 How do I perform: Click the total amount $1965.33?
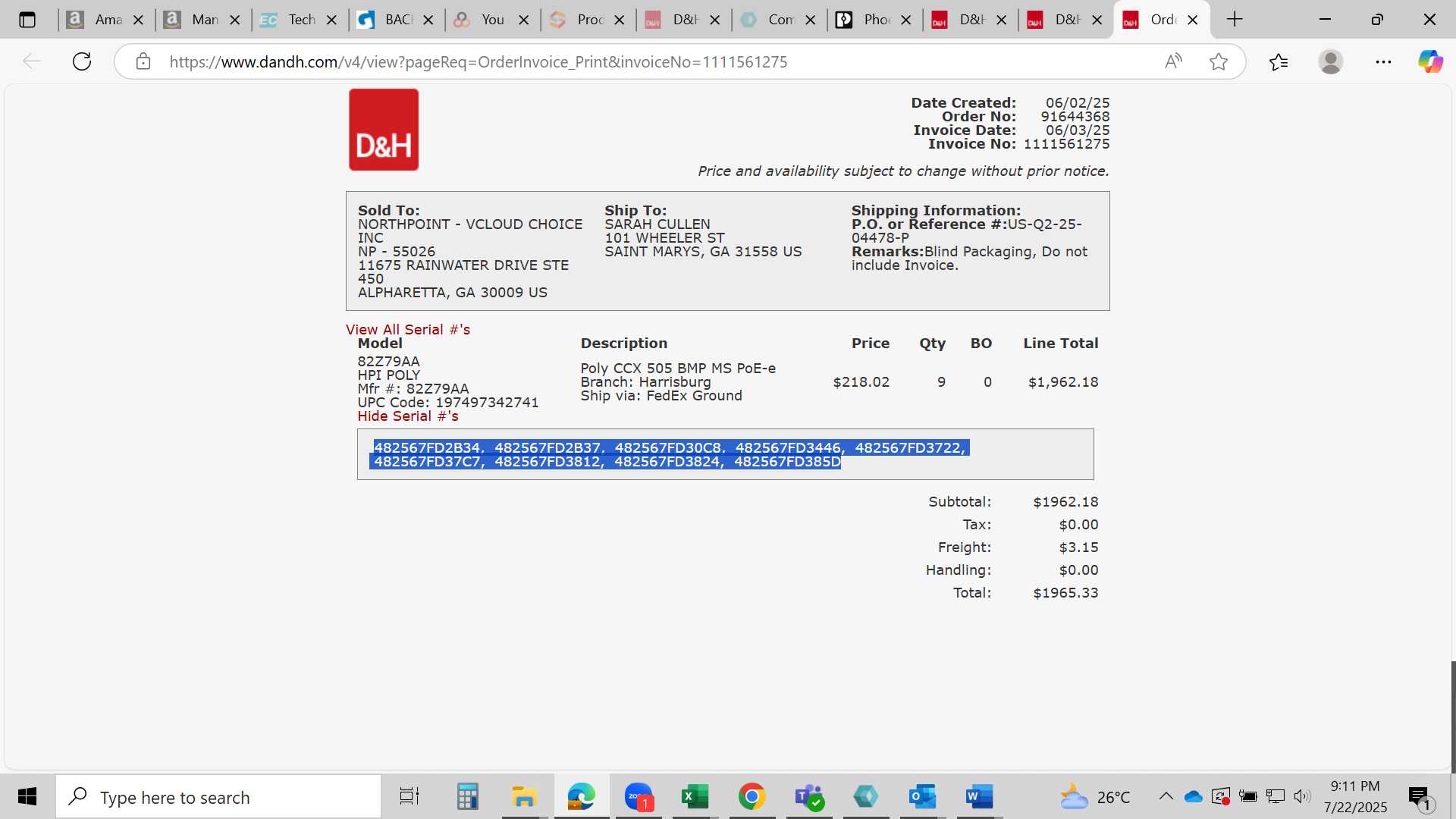pyautogui.click(x=1065, y=592)
